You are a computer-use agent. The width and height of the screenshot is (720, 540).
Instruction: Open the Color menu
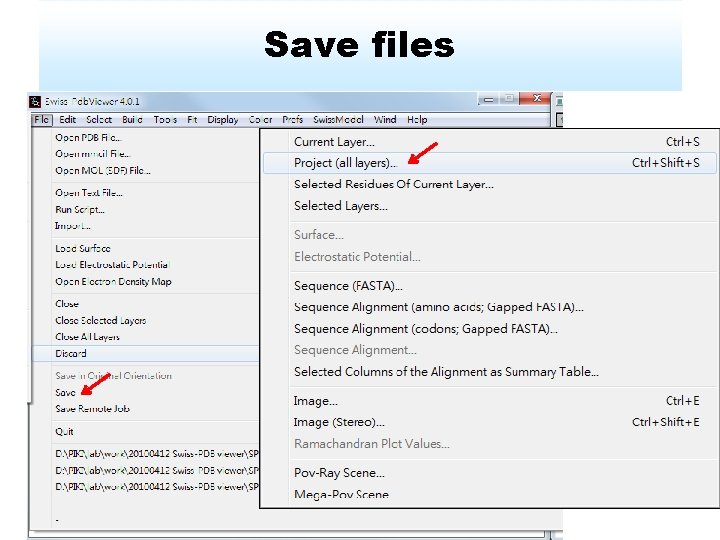point(260,120)
